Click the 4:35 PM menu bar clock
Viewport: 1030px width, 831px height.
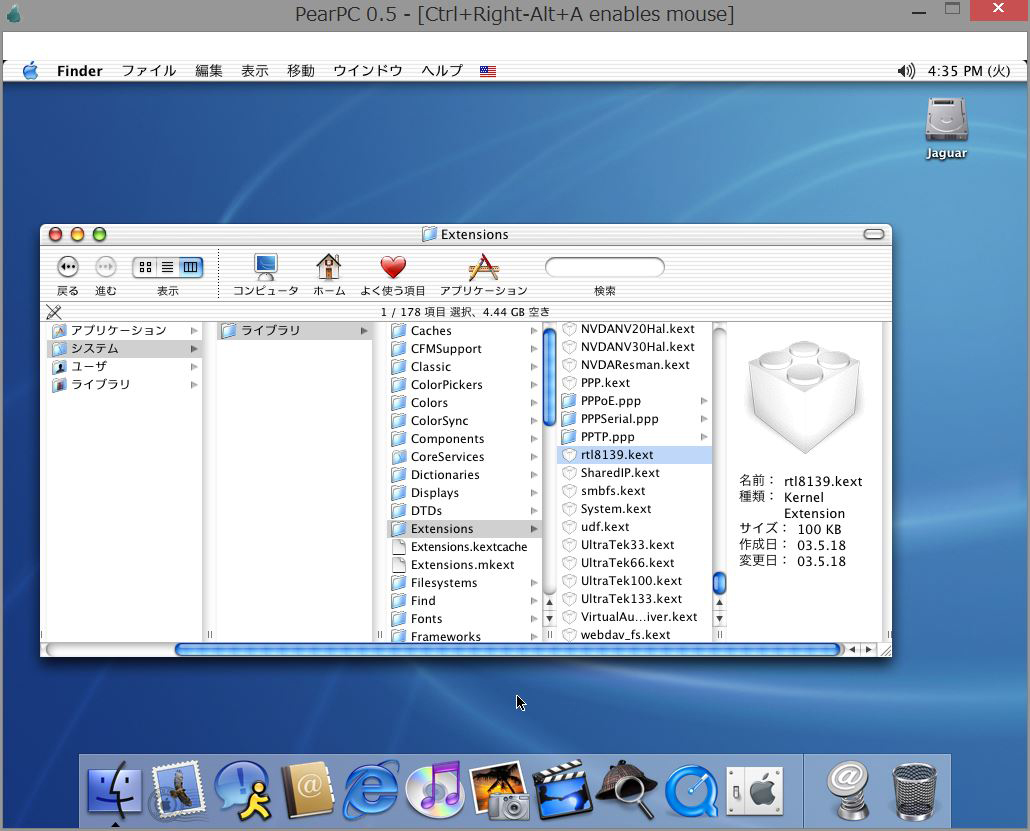pos(968,71)
